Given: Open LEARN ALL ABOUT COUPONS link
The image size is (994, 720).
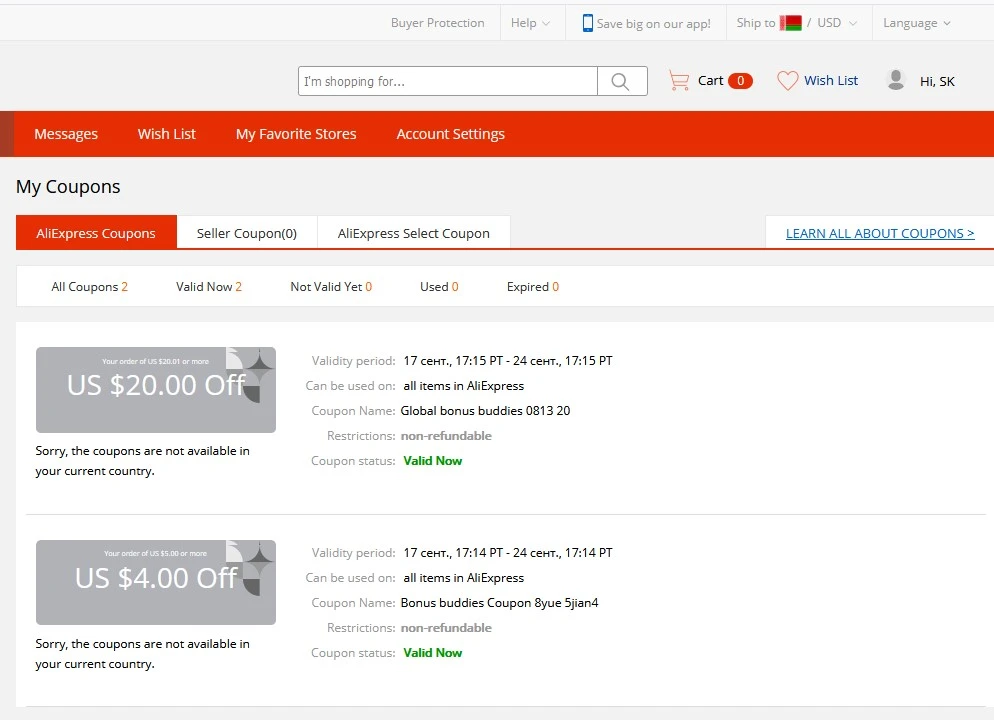Looking at the screenshot, I should click(x=880, y=233).
